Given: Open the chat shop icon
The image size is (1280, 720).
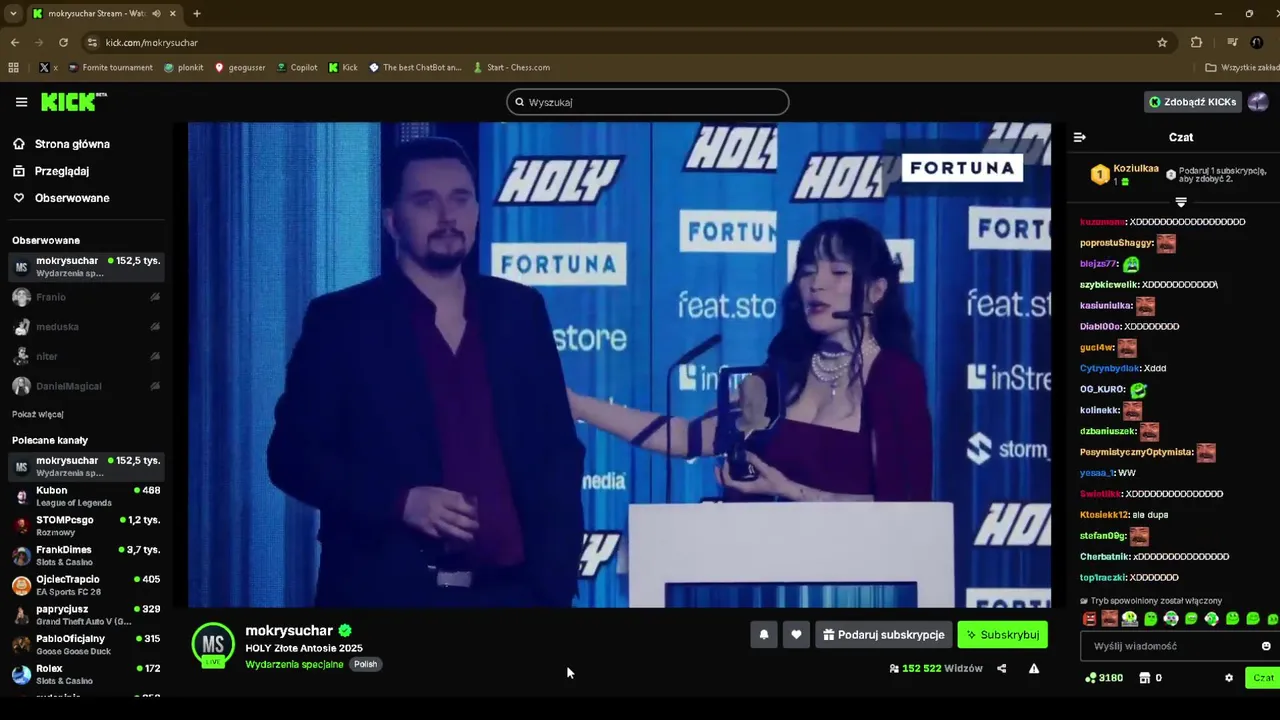Looking at the screenshot, I should coord(1145,678).
